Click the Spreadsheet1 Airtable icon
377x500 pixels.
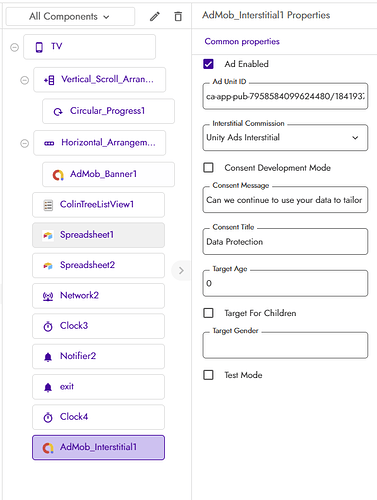[48, 236]
